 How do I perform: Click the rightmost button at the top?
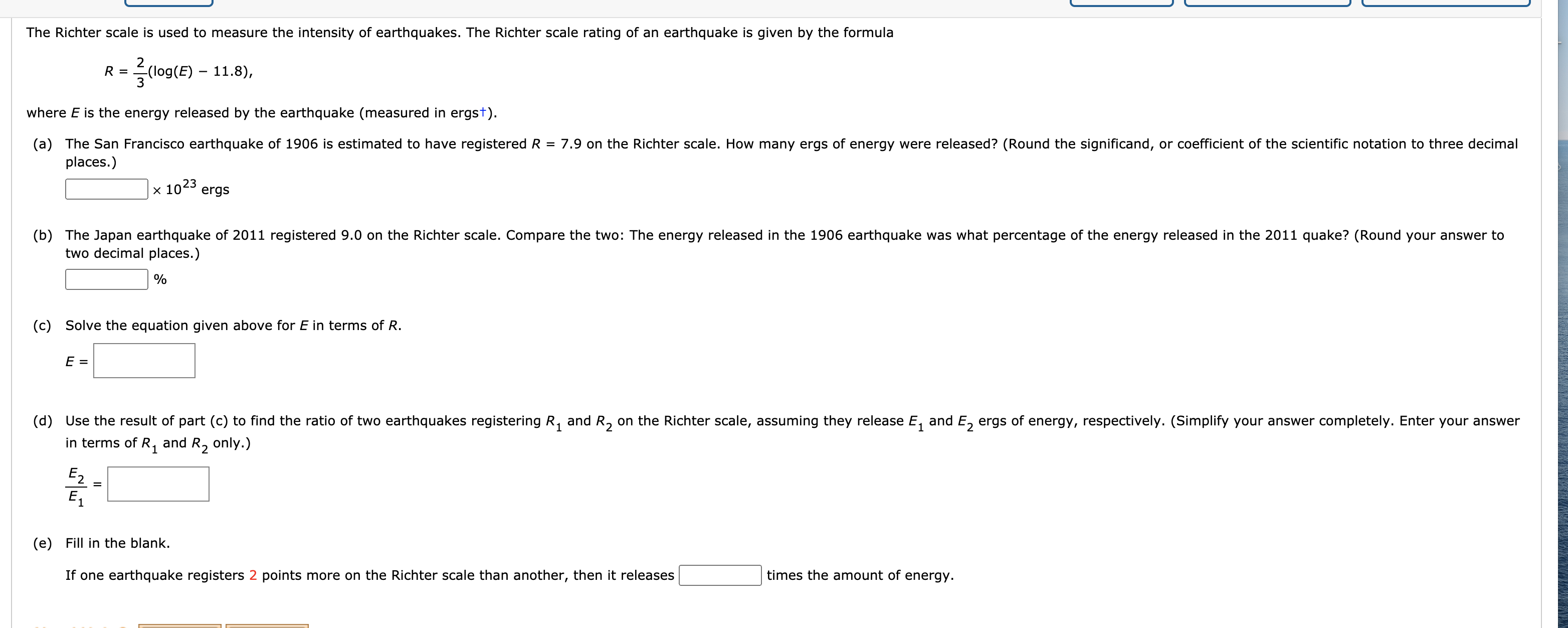pyautogui.click(x=1454, y=3)
